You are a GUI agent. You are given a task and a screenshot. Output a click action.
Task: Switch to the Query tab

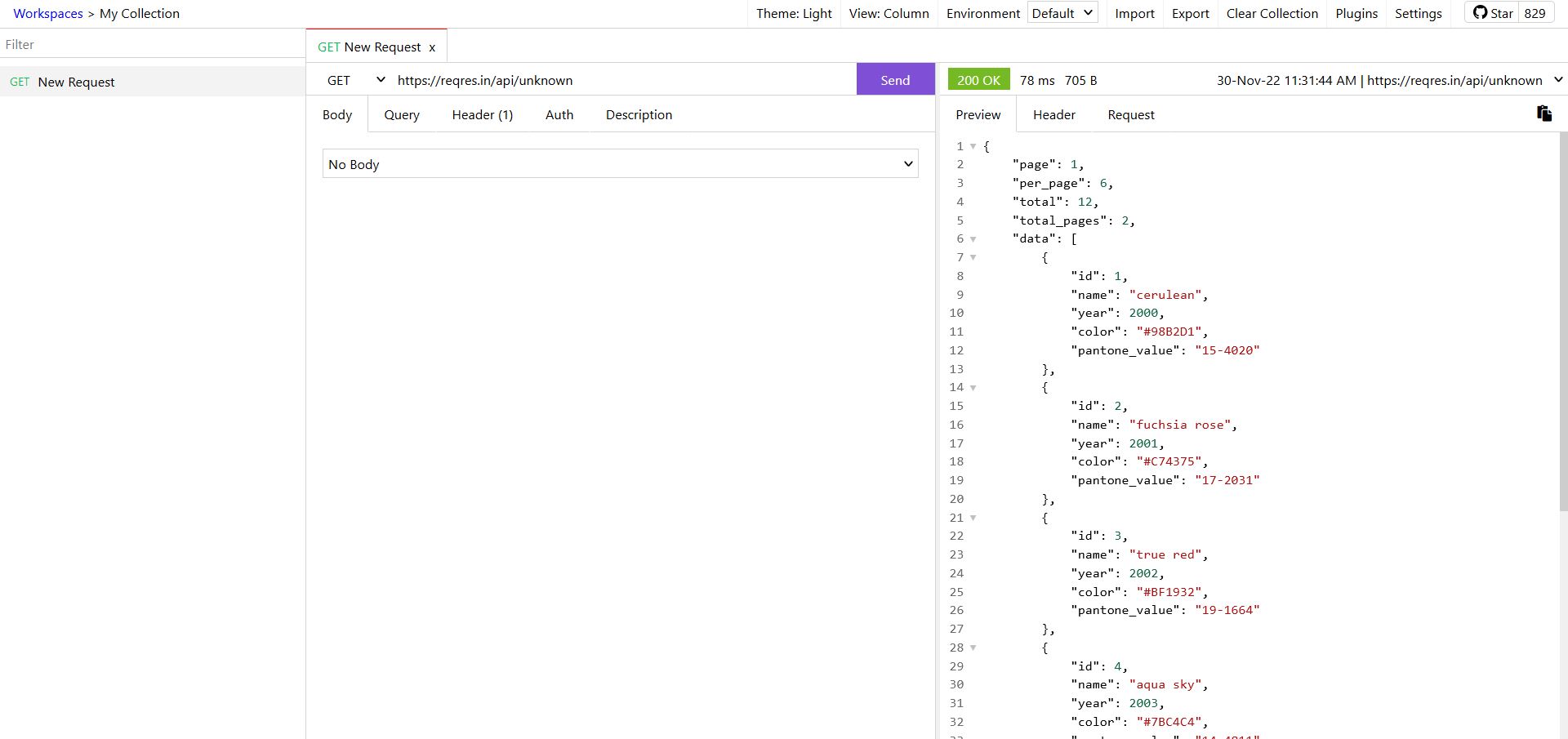coord(402,114)
